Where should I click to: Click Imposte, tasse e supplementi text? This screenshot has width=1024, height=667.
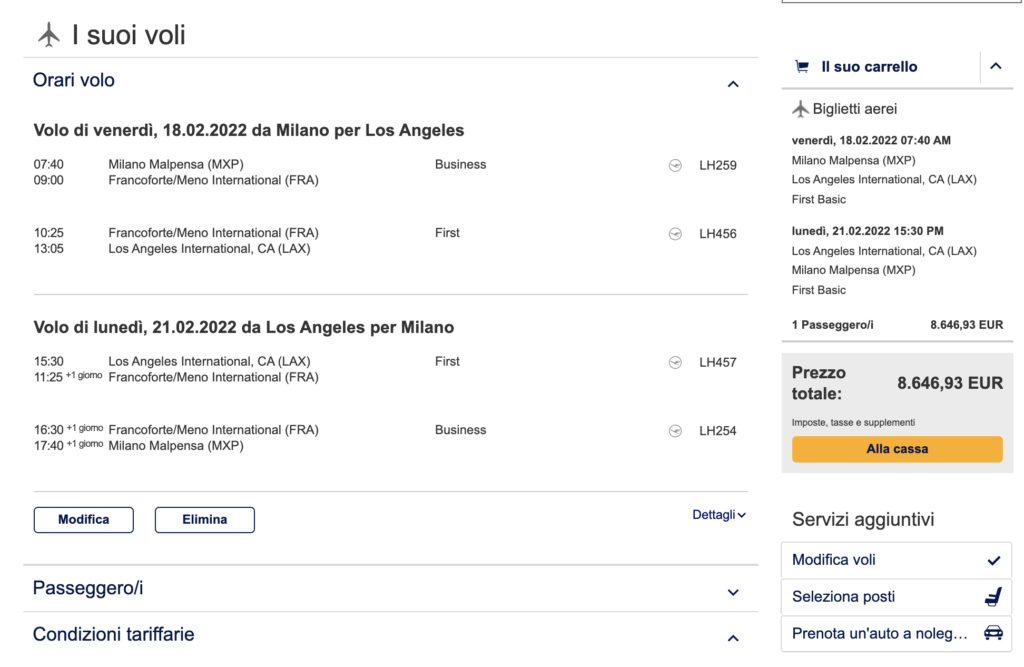point(853,423)
